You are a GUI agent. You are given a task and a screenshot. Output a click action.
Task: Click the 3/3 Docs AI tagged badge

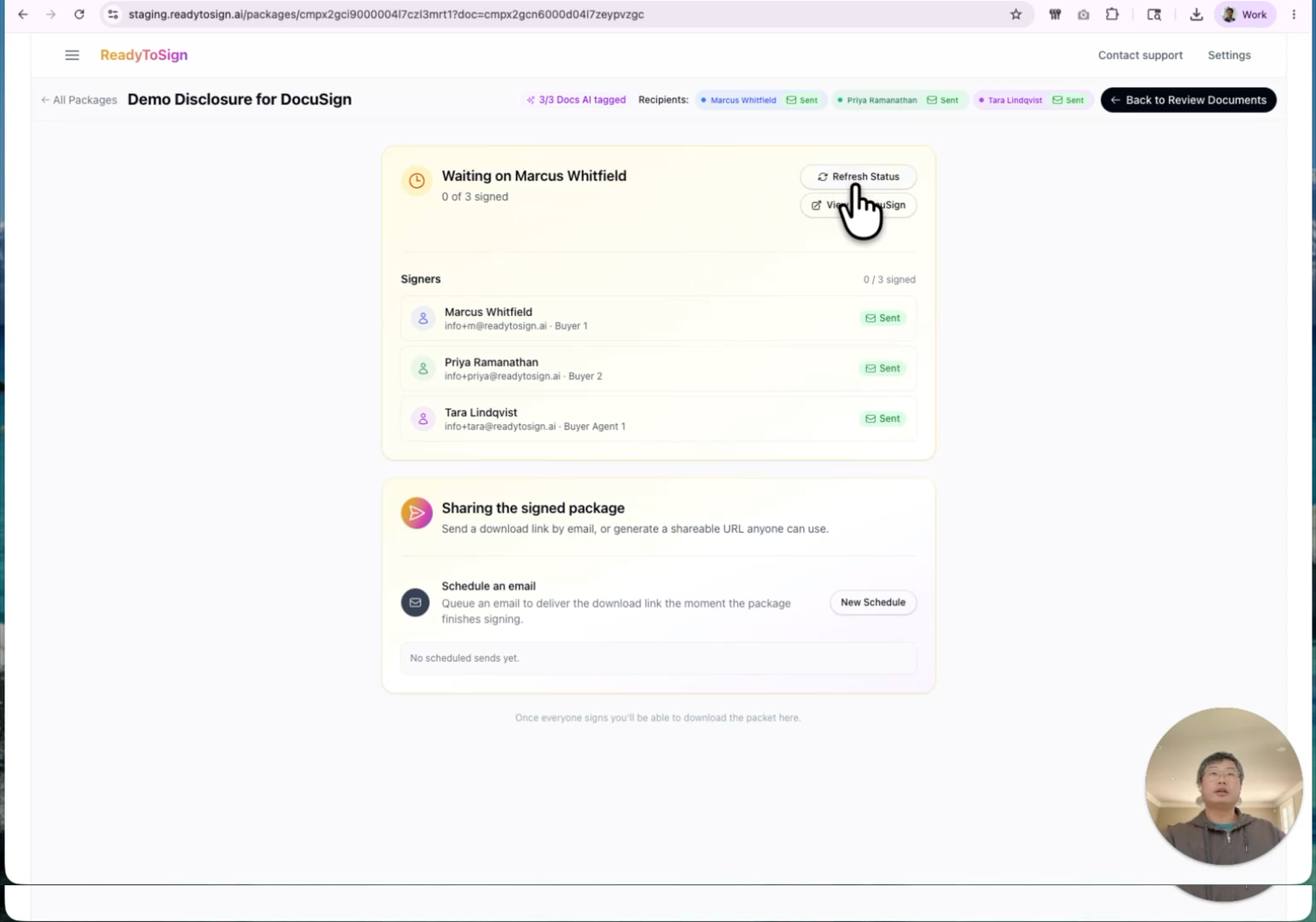(576, 100)
